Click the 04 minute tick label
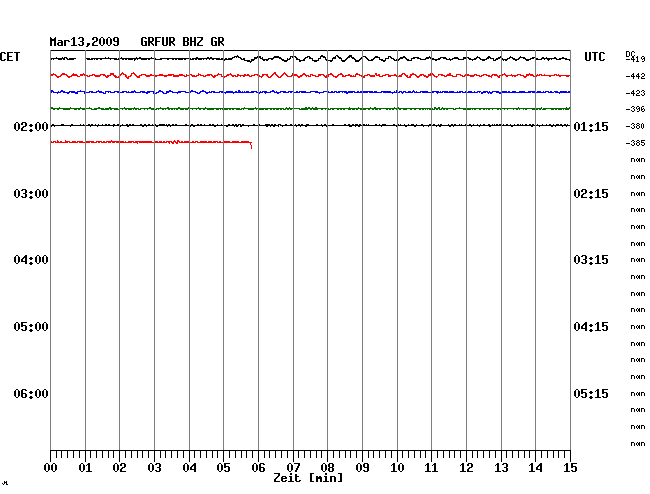650x494 pixels. 189,468
